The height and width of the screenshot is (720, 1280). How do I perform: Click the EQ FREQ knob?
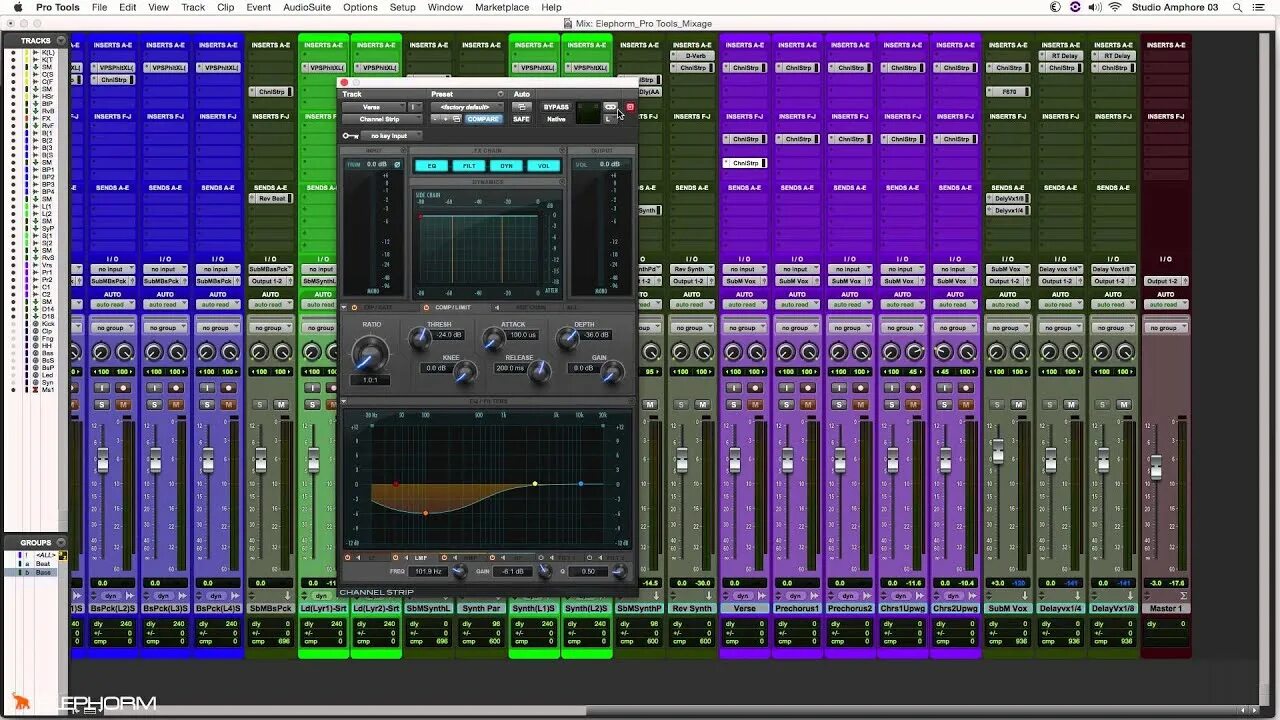pyautogui.click(x=459, y=571)
